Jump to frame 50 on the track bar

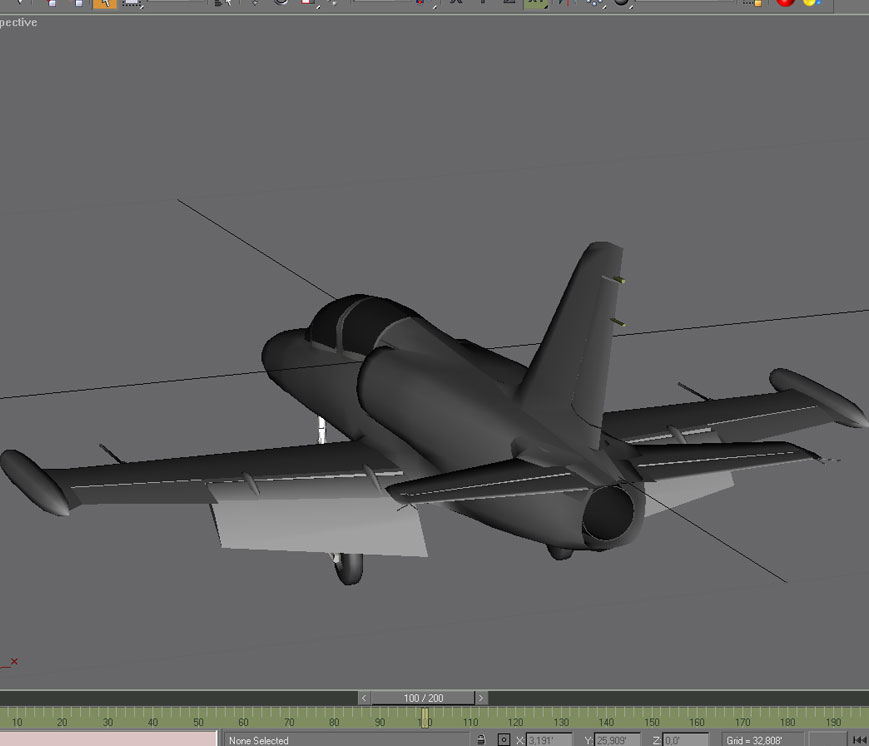[198, 722]
